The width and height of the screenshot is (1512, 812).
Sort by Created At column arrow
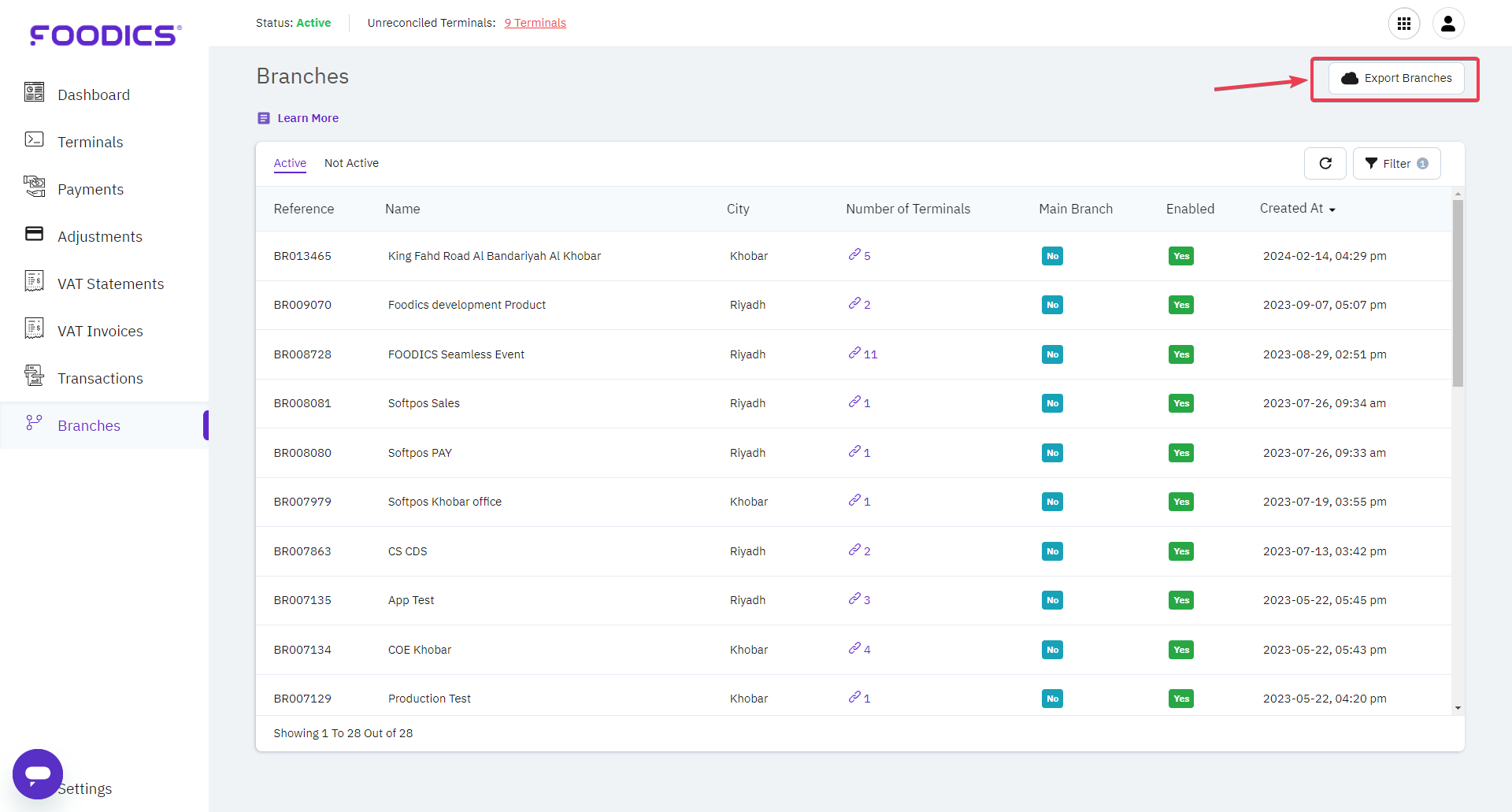tap(1332, 209)
